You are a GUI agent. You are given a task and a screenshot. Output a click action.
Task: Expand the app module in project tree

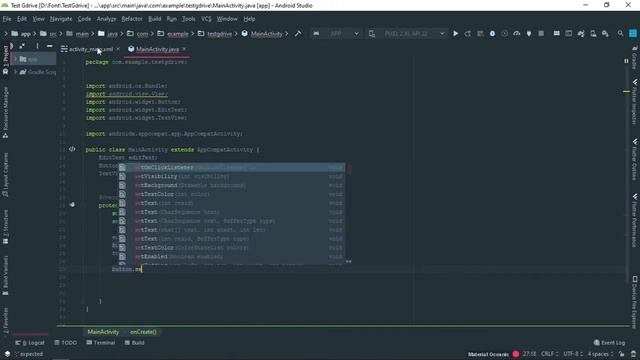click(x=16, y=59)
